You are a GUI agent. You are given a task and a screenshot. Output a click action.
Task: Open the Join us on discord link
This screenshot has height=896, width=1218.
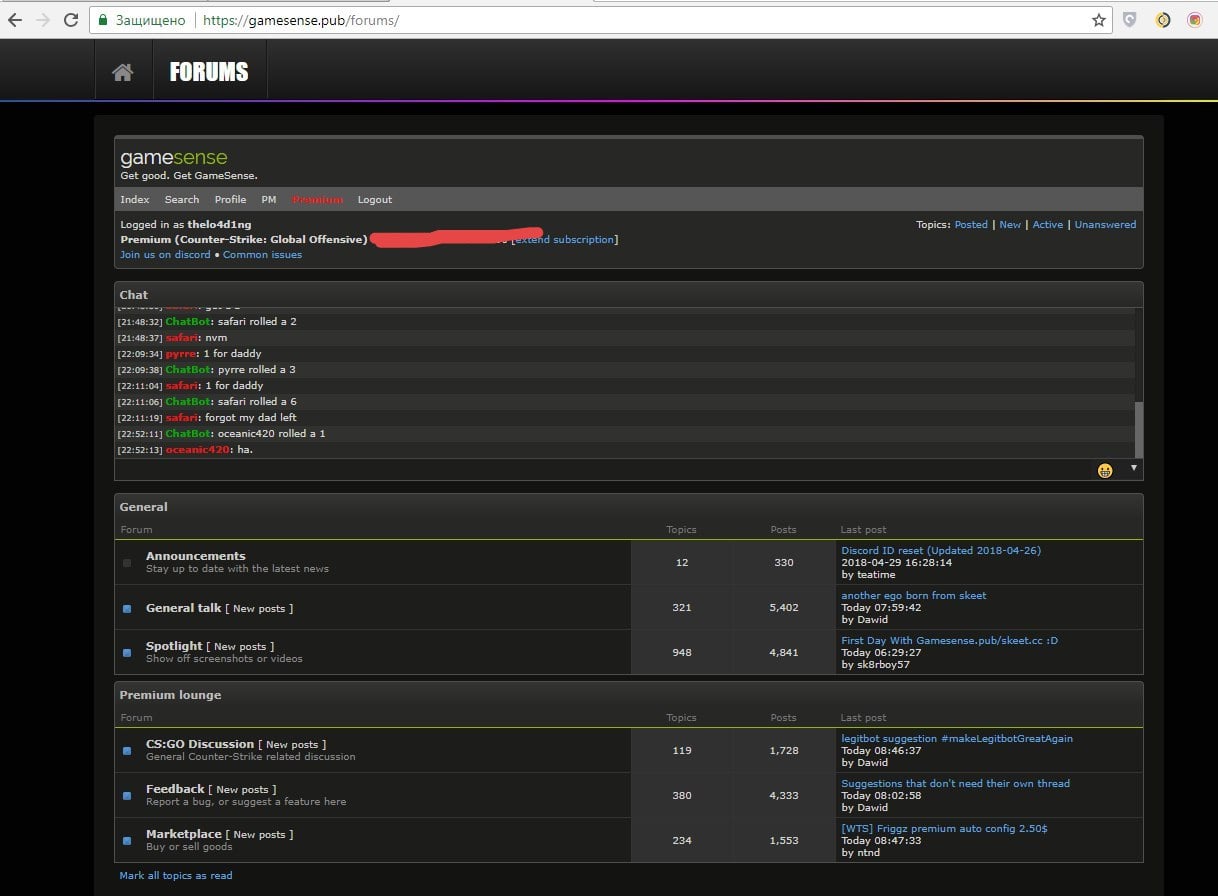point(165,255)
